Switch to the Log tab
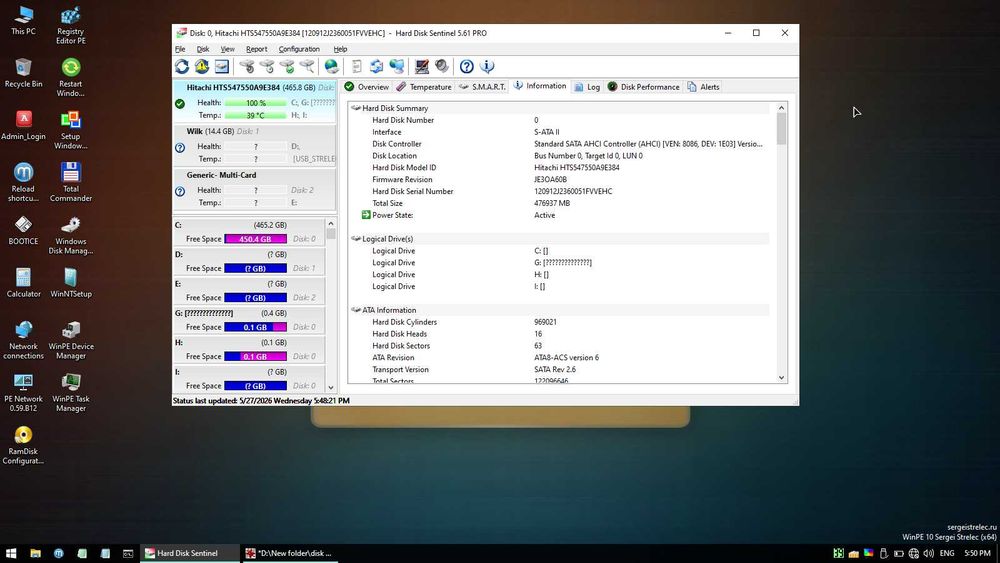1000x563 pixels. pos(587,87)
